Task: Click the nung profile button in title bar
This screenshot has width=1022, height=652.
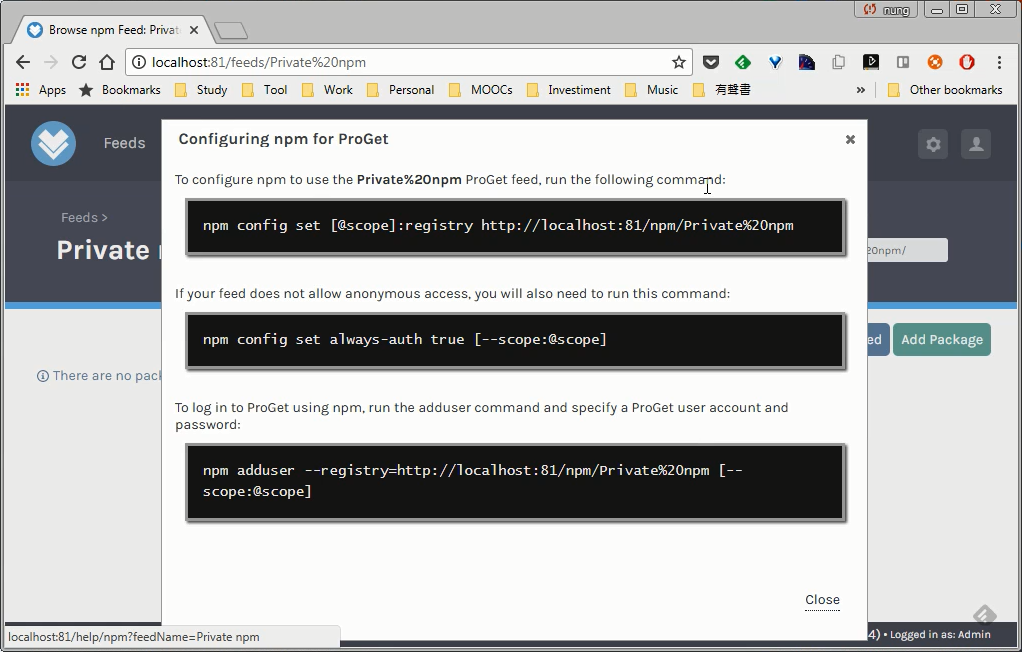Action: click(x=886, y=9)
